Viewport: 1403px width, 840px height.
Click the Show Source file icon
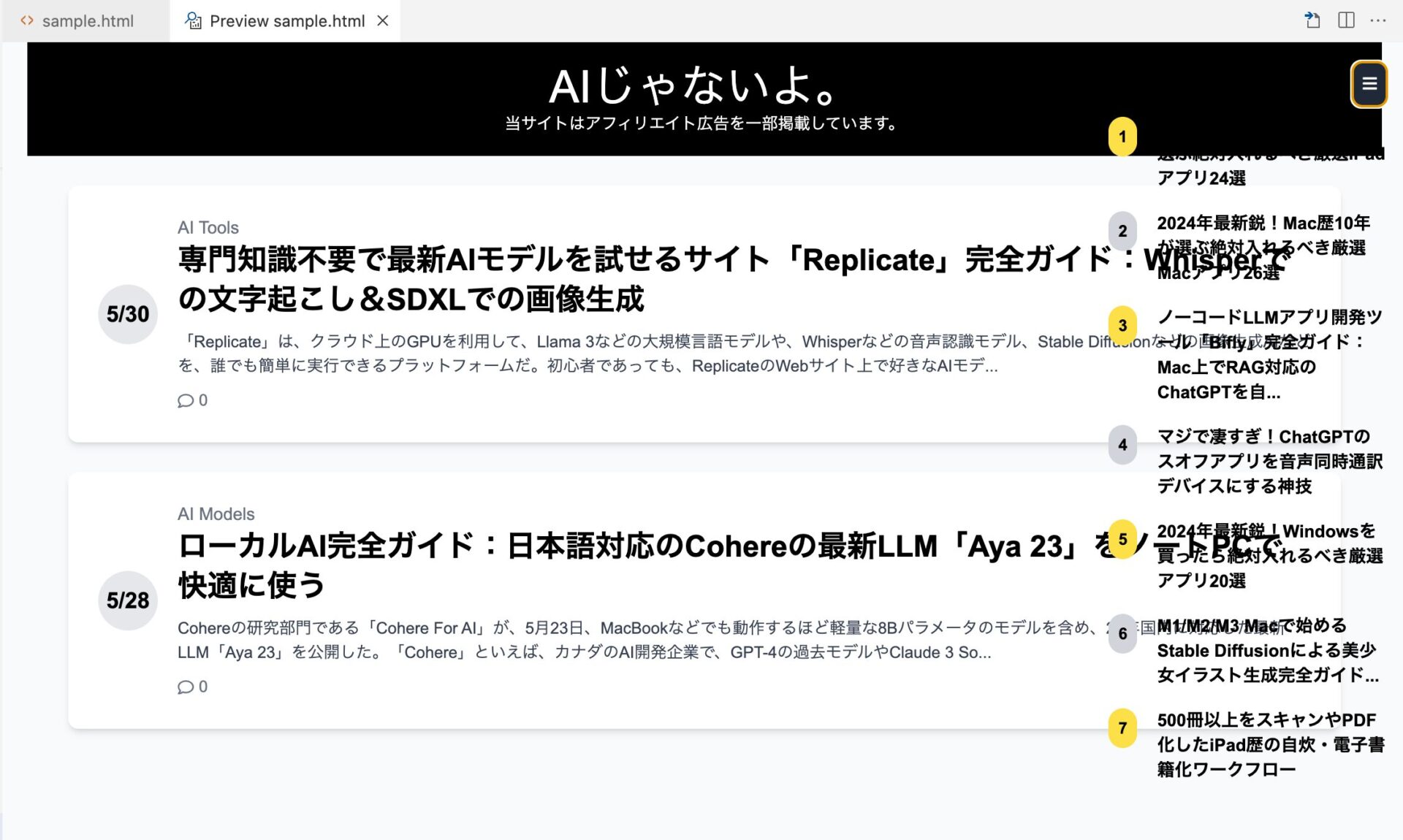pos(1312,20)
